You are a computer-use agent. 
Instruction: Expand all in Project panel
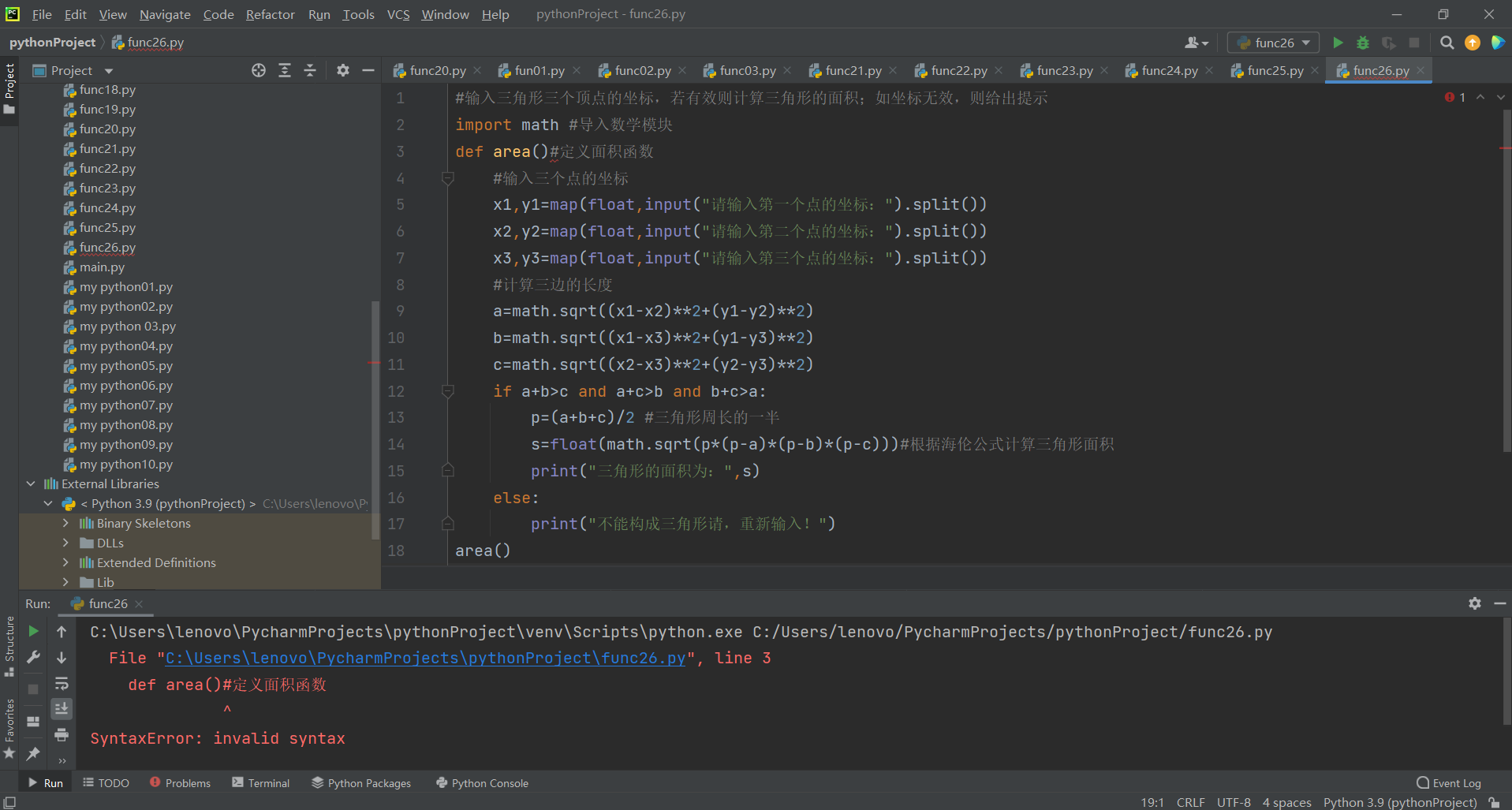[285, 70]
